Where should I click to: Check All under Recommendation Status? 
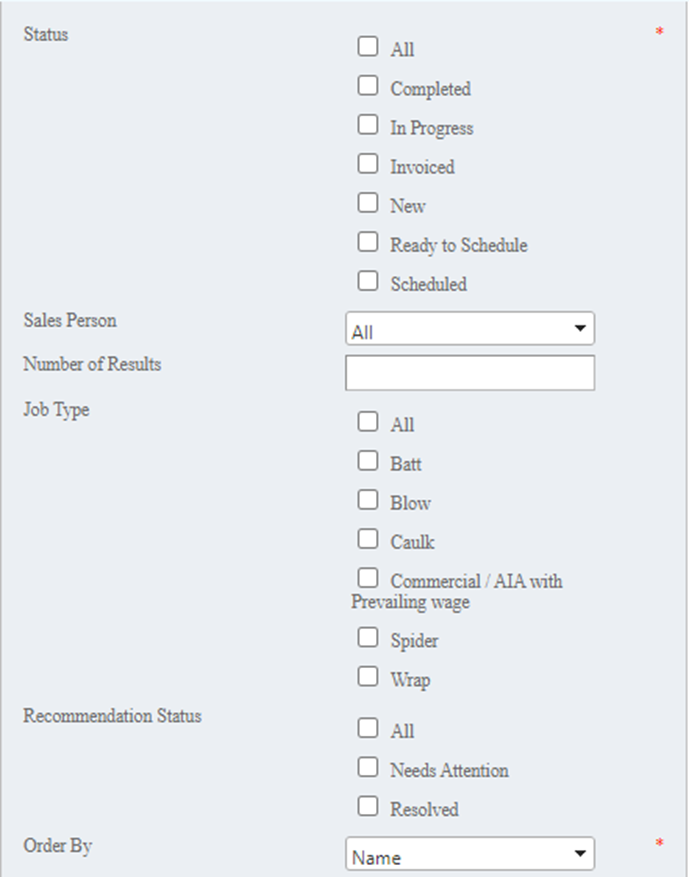click(368, 728)
